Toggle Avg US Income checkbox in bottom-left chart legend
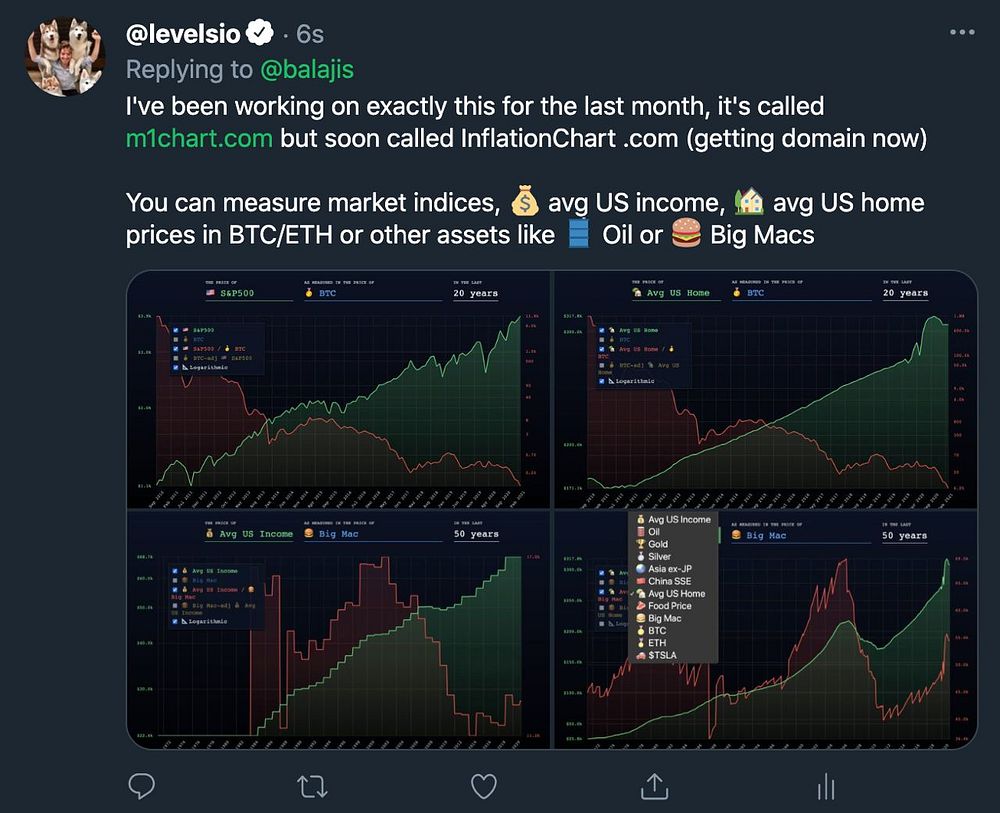The width and height of the screenshot is (1000, 813). (176, 571)
